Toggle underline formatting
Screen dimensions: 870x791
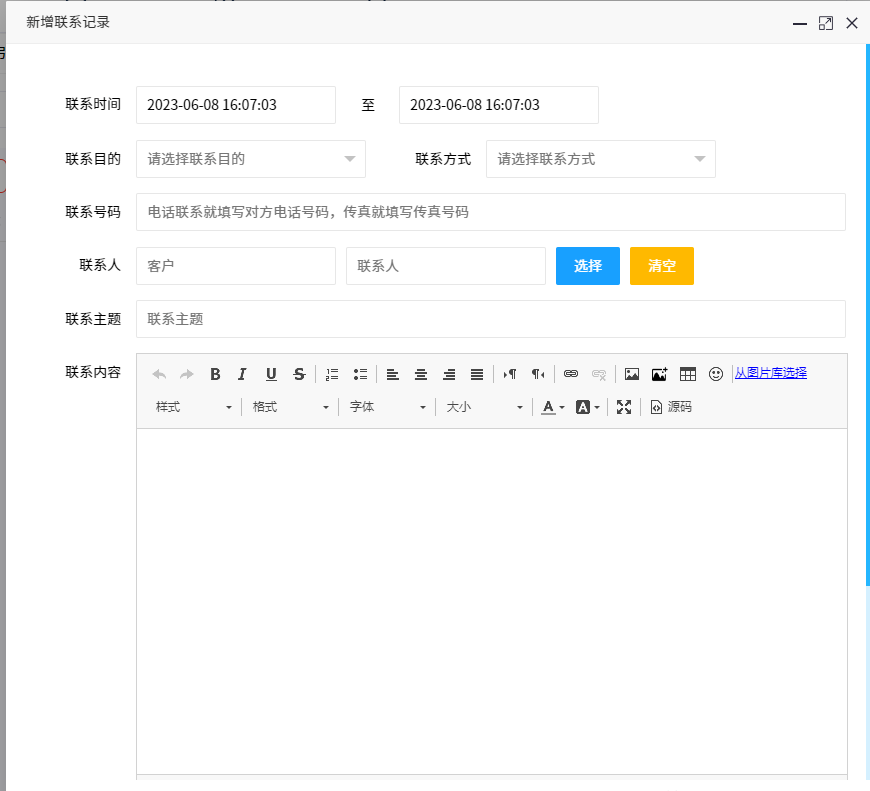point(271,374)
